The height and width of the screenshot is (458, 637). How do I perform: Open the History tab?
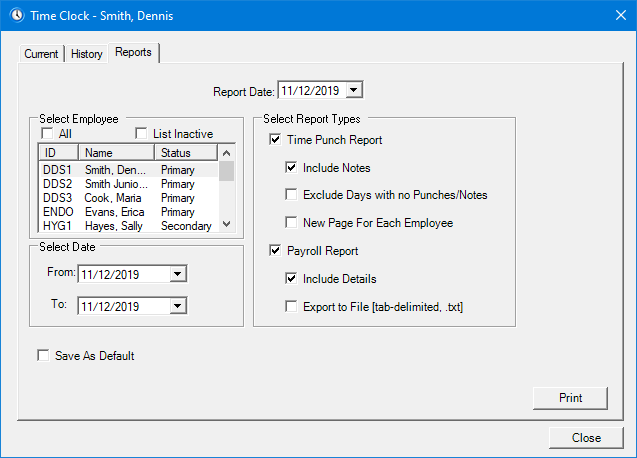coord(87,54)
